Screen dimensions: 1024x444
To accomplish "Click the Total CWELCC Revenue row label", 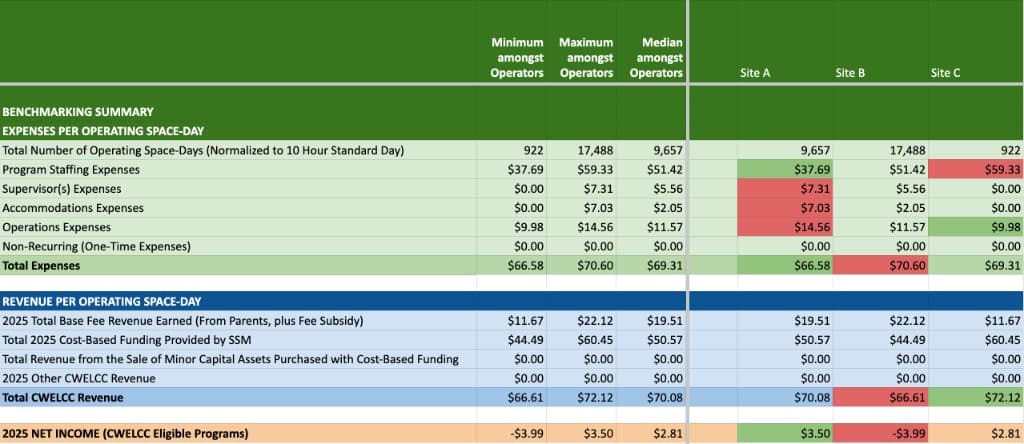I will coord(63,397).
